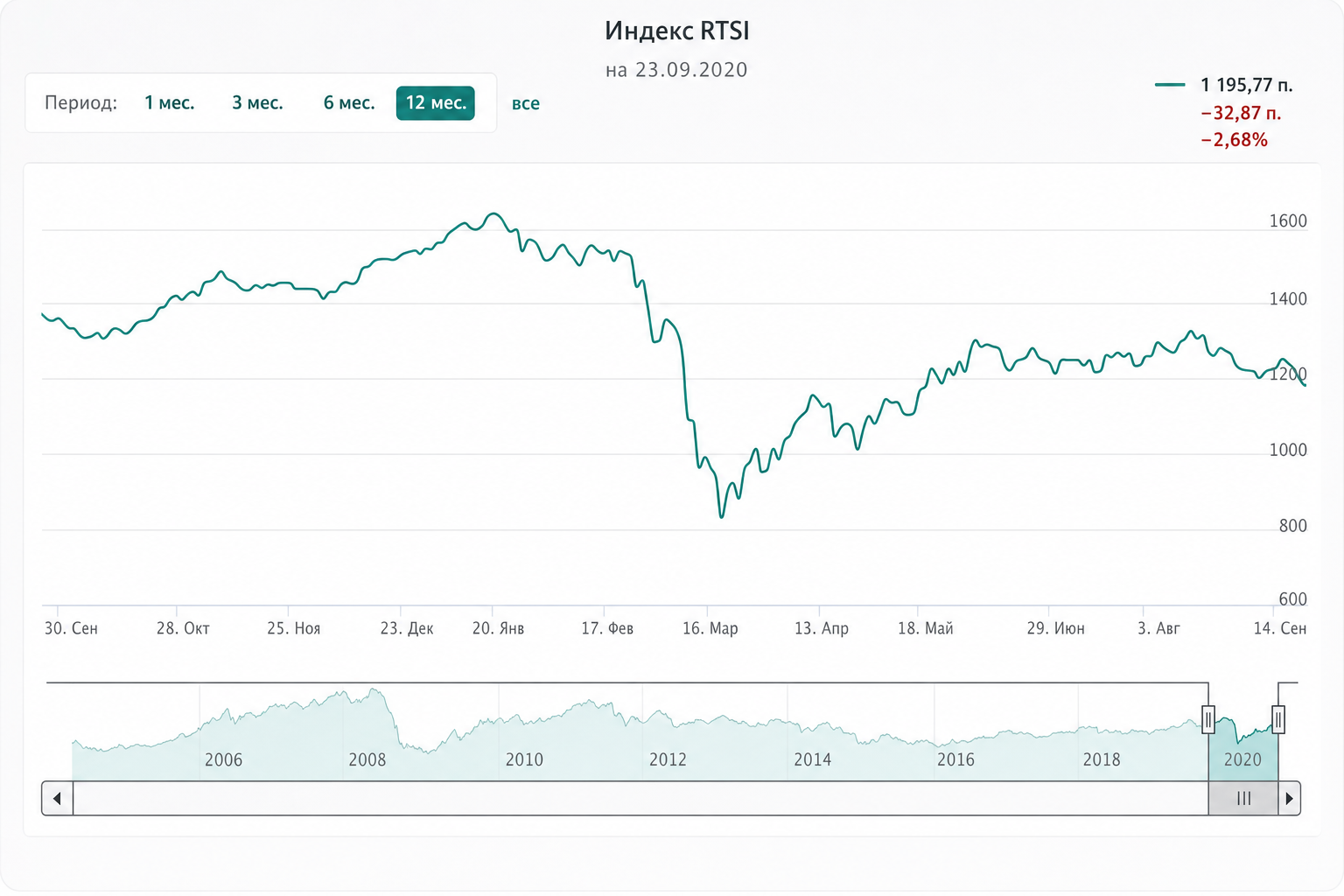This screenshot has height=896, width=1344.
Task: Click the 3. Авг x-axis label
Action: [1158, 628]
